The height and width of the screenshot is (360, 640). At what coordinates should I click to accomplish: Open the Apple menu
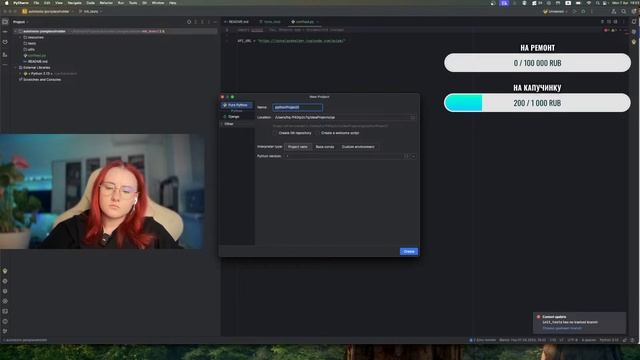point(7,3)
